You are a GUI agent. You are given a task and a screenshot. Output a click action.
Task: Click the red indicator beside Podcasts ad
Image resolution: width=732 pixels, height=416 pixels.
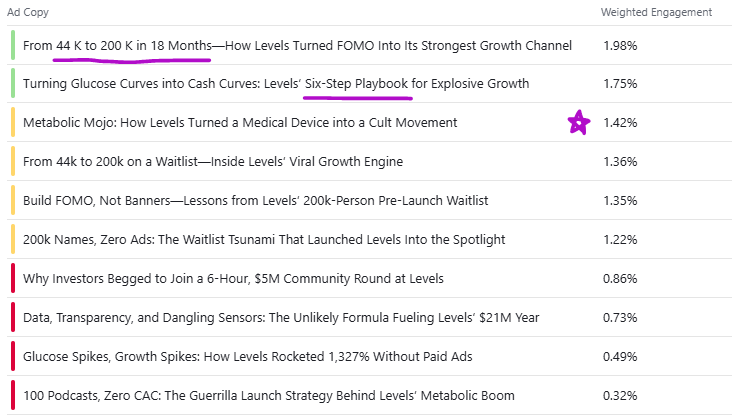[x=13, y=395]
